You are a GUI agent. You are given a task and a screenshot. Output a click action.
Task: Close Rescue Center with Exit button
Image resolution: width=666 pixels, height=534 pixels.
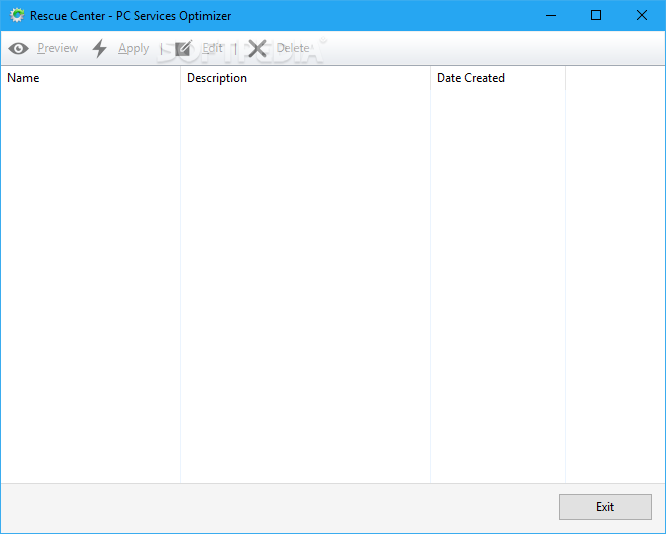[605, 506]
